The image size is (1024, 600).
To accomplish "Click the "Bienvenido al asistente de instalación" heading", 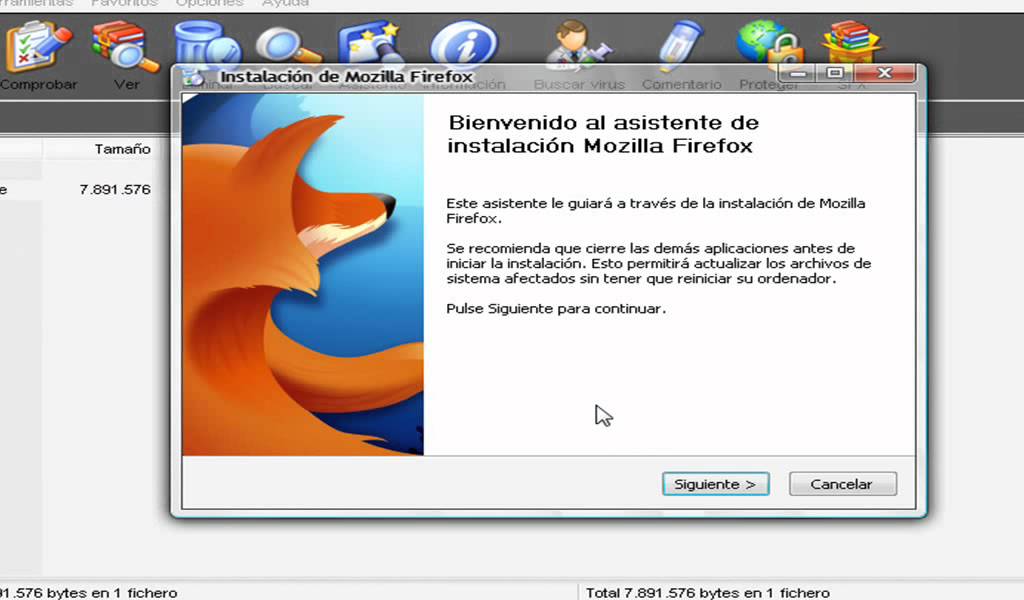I will (x=603, y=134).
